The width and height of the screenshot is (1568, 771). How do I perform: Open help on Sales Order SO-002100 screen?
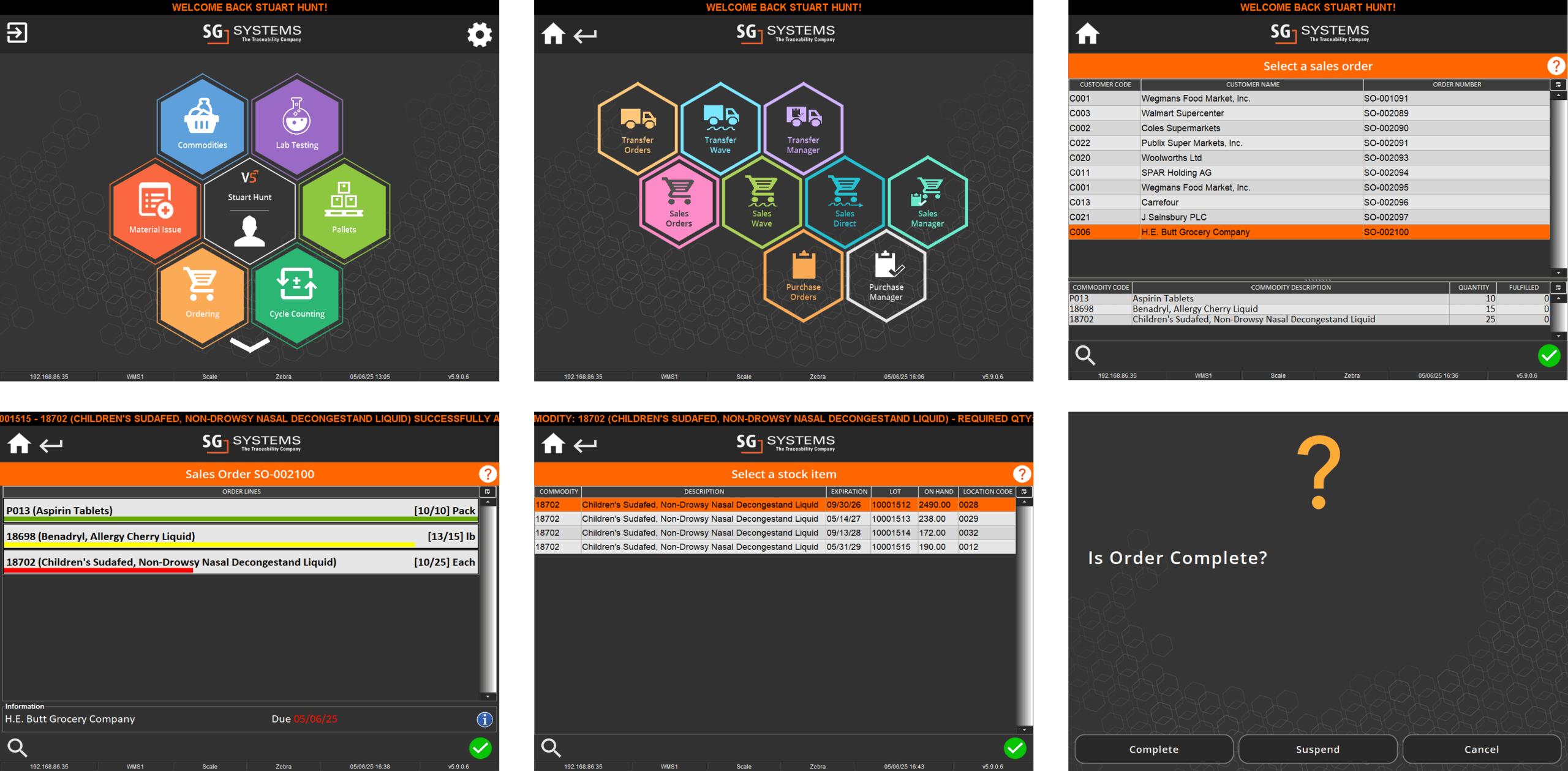click(x=488, y=474)
